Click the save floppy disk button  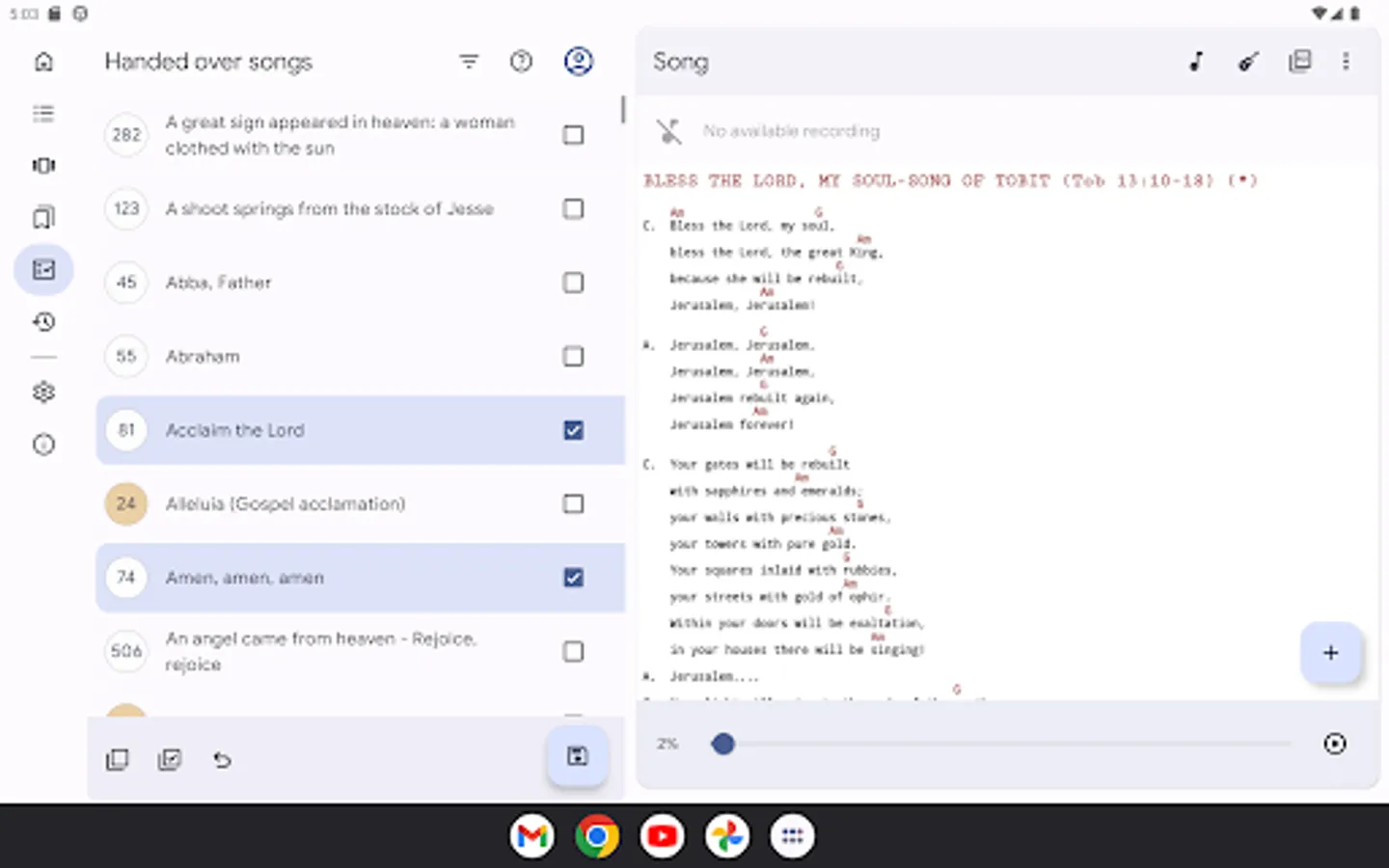pyautogui.click(x=577, y=756)
